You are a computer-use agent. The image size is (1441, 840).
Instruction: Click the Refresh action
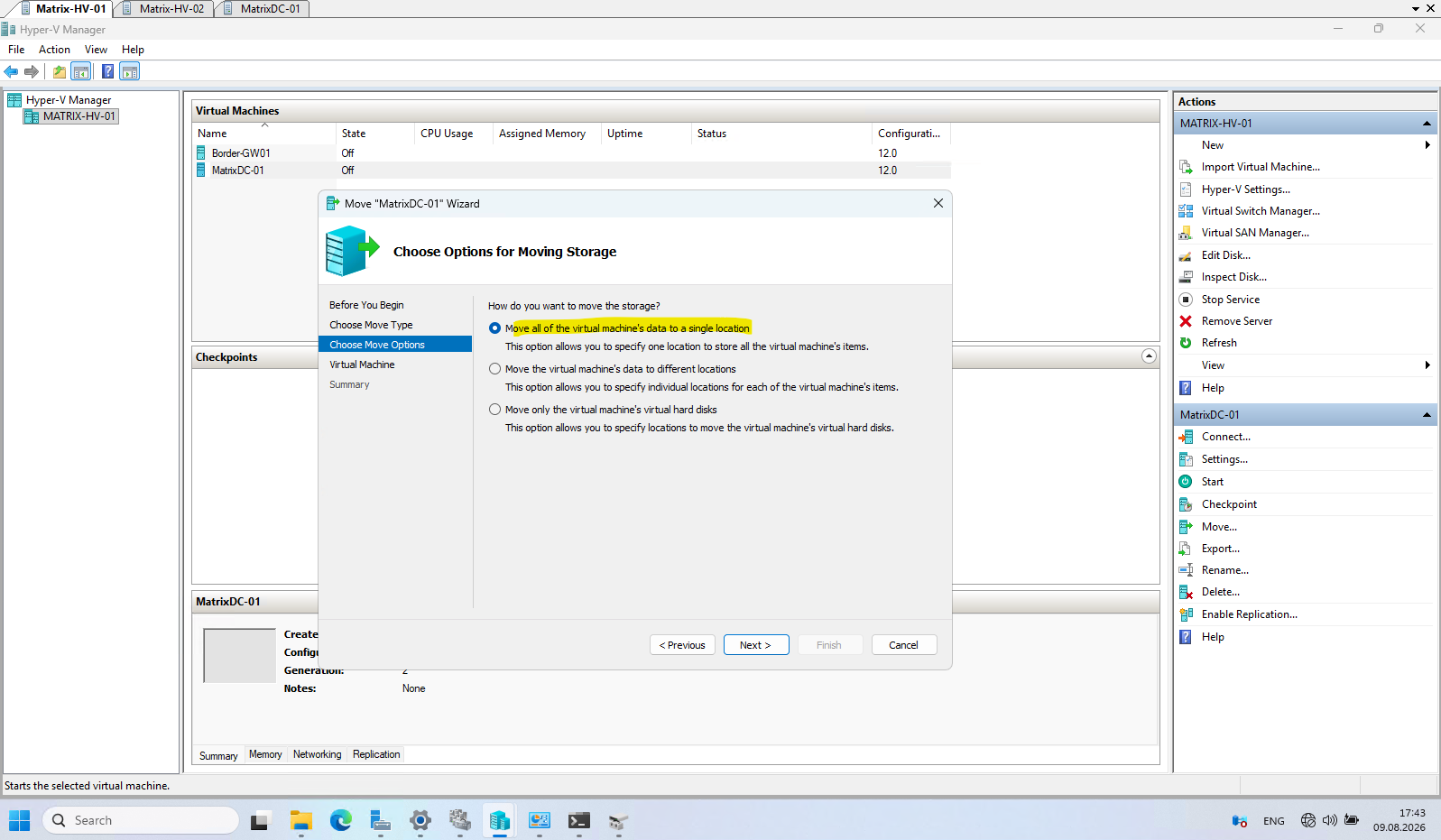[1219, 343]
